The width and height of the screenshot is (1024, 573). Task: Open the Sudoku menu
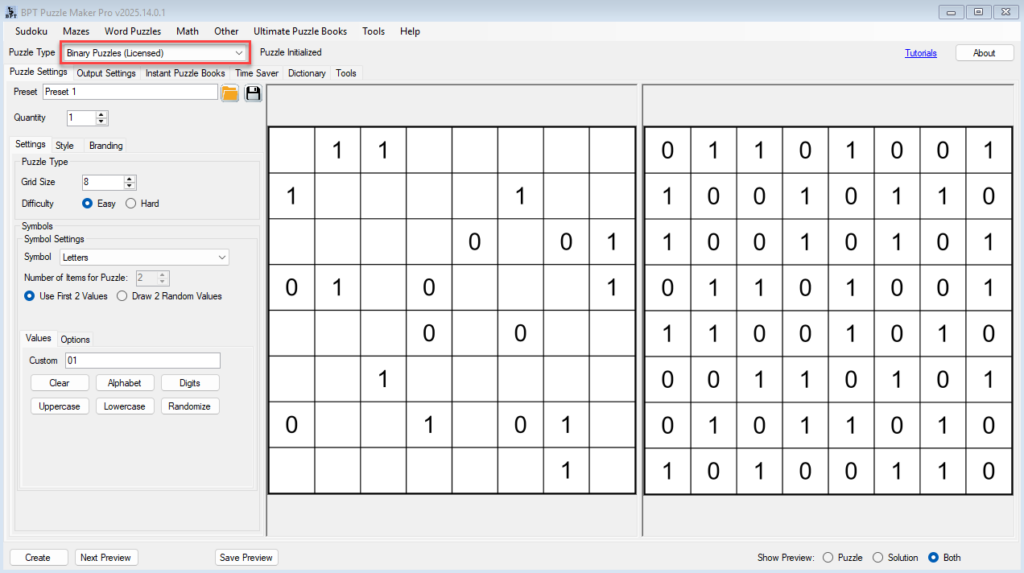click(x=31, y=31)
